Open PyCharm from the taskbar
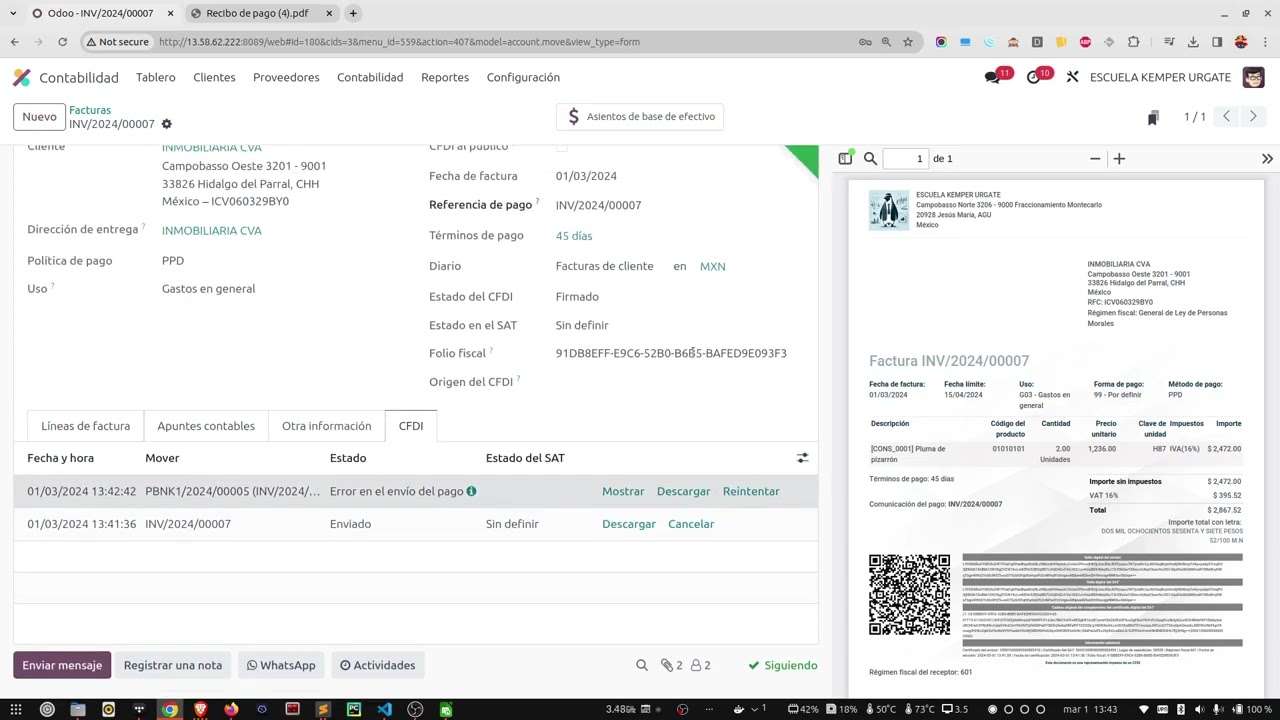The height and width of the screenshot is (720, 1280). (x=353, y=710)
